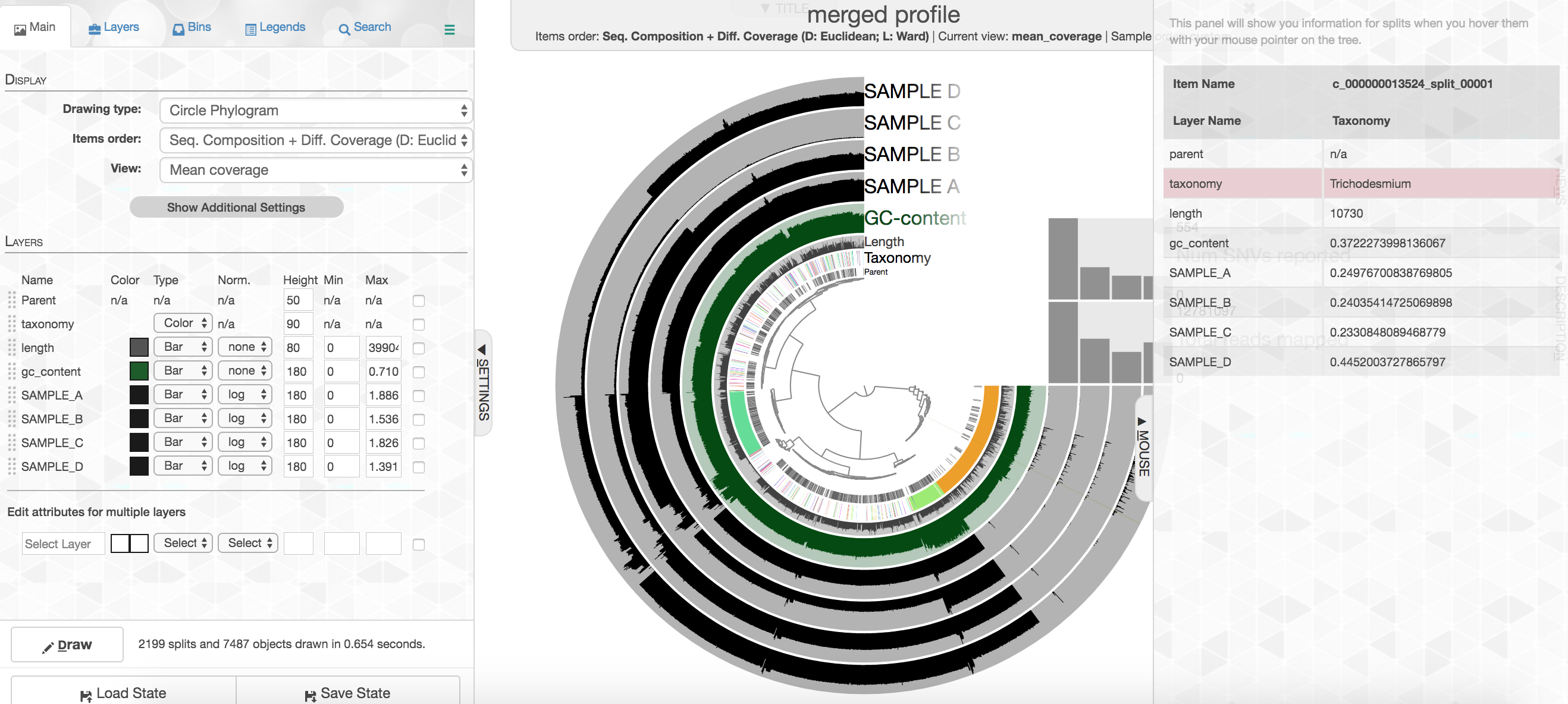
Task: Enable the SAMPLE_C layer checkbox
Action: tap(419, 443)
